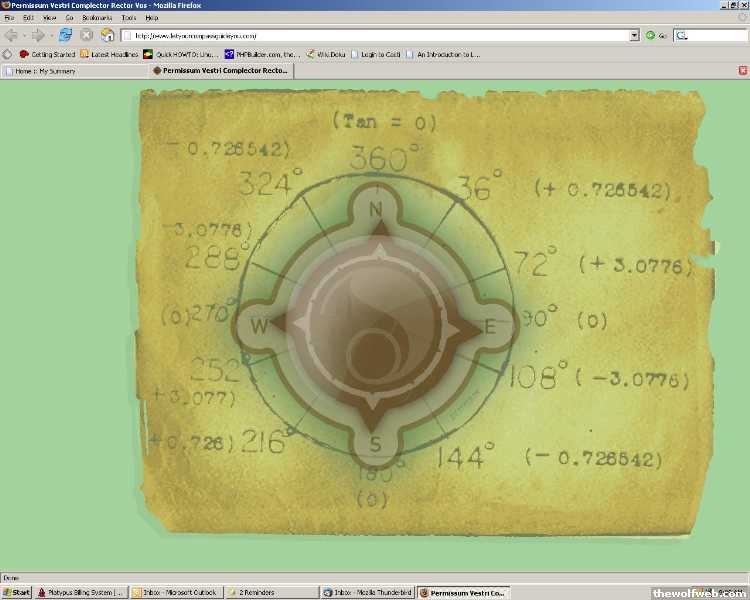
Task: Open the 'Wiki Doku' bookmark
Action: tap(325, 54)
